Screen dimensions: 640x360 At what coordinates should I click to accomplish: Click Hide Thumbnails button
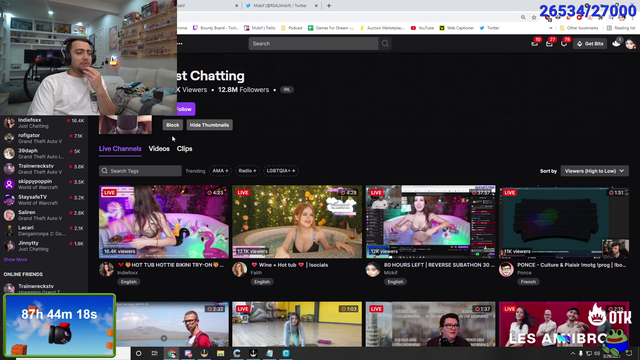[x=209, y=125]
